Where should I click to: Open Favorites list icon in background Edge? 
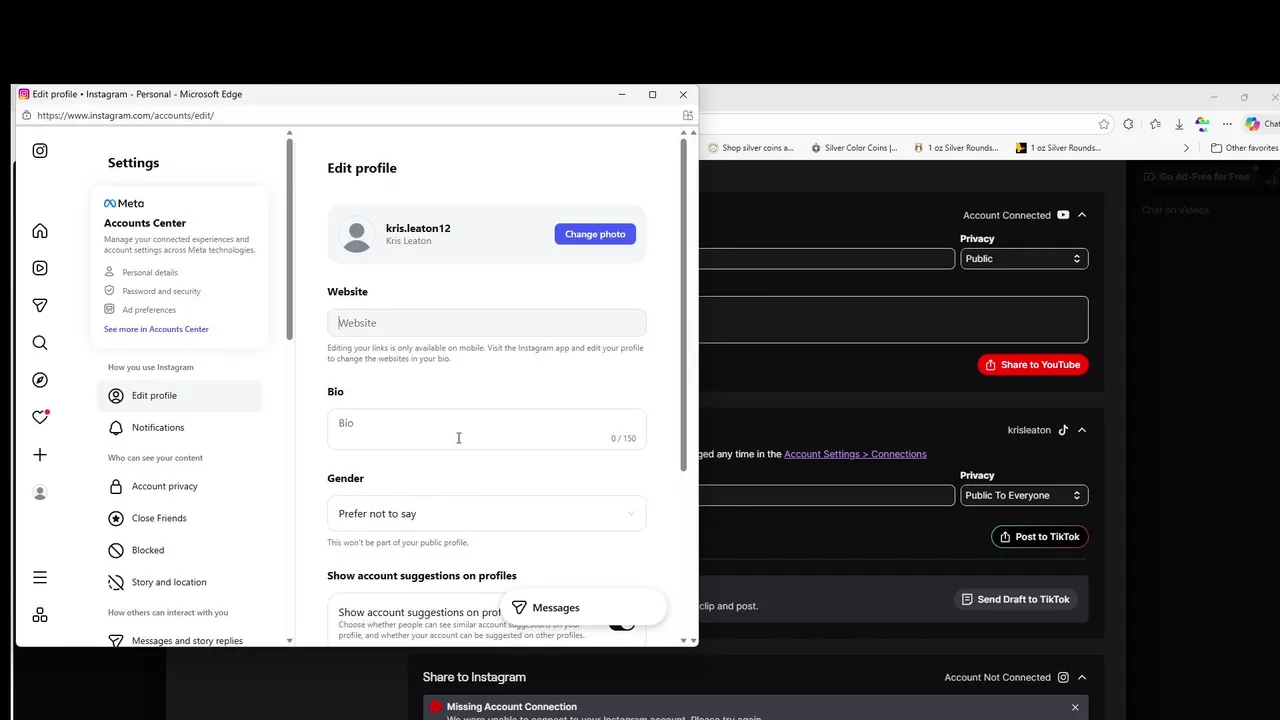(1155, 124)
